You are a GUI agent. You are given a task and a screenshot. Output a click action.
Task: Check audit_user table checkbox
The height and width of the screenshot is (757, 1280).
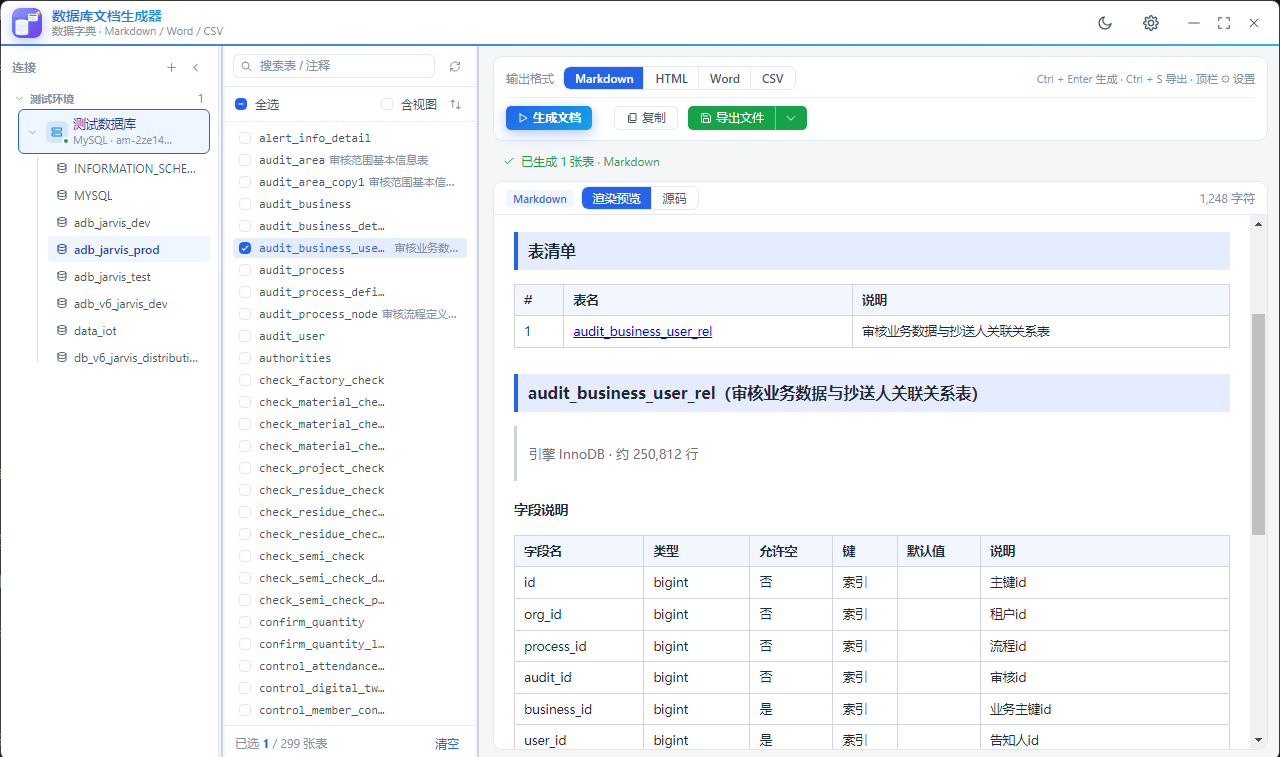click(245, 336)
